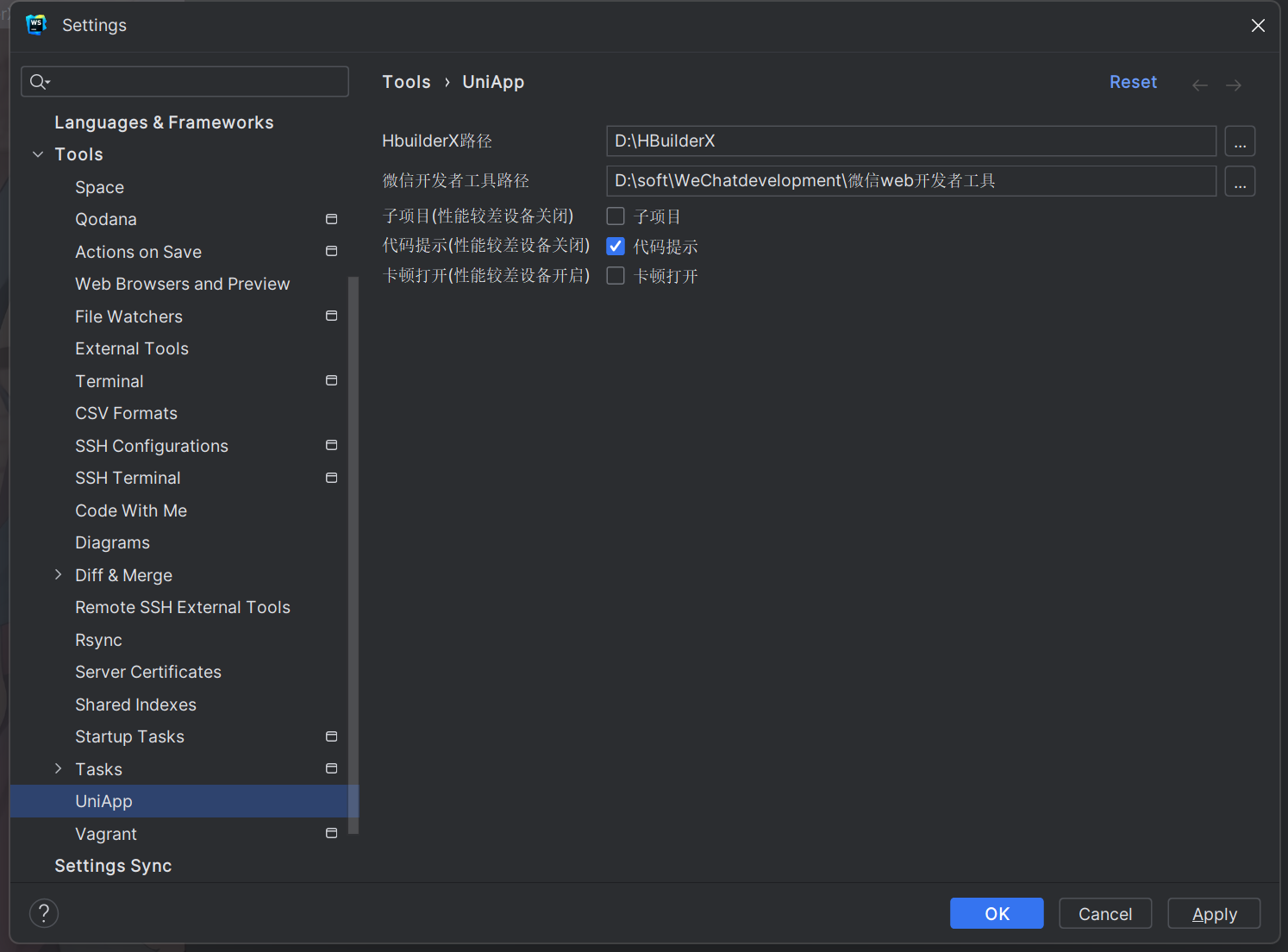Open Code With Me settings
The width and height of the screenshot is (1288, 952).
point(131,510)
